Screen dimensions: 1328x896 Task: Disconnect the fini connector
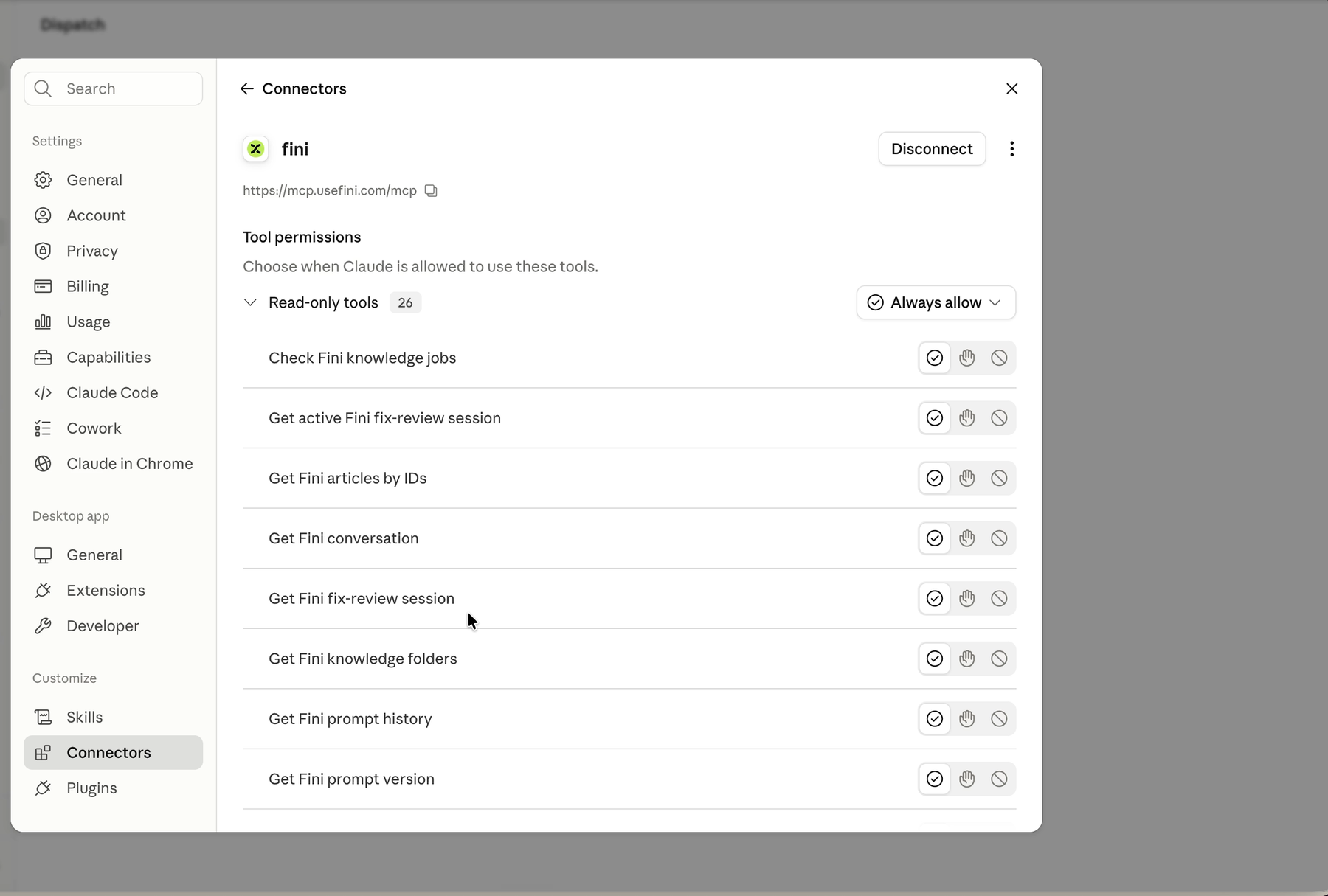(932, 149)
